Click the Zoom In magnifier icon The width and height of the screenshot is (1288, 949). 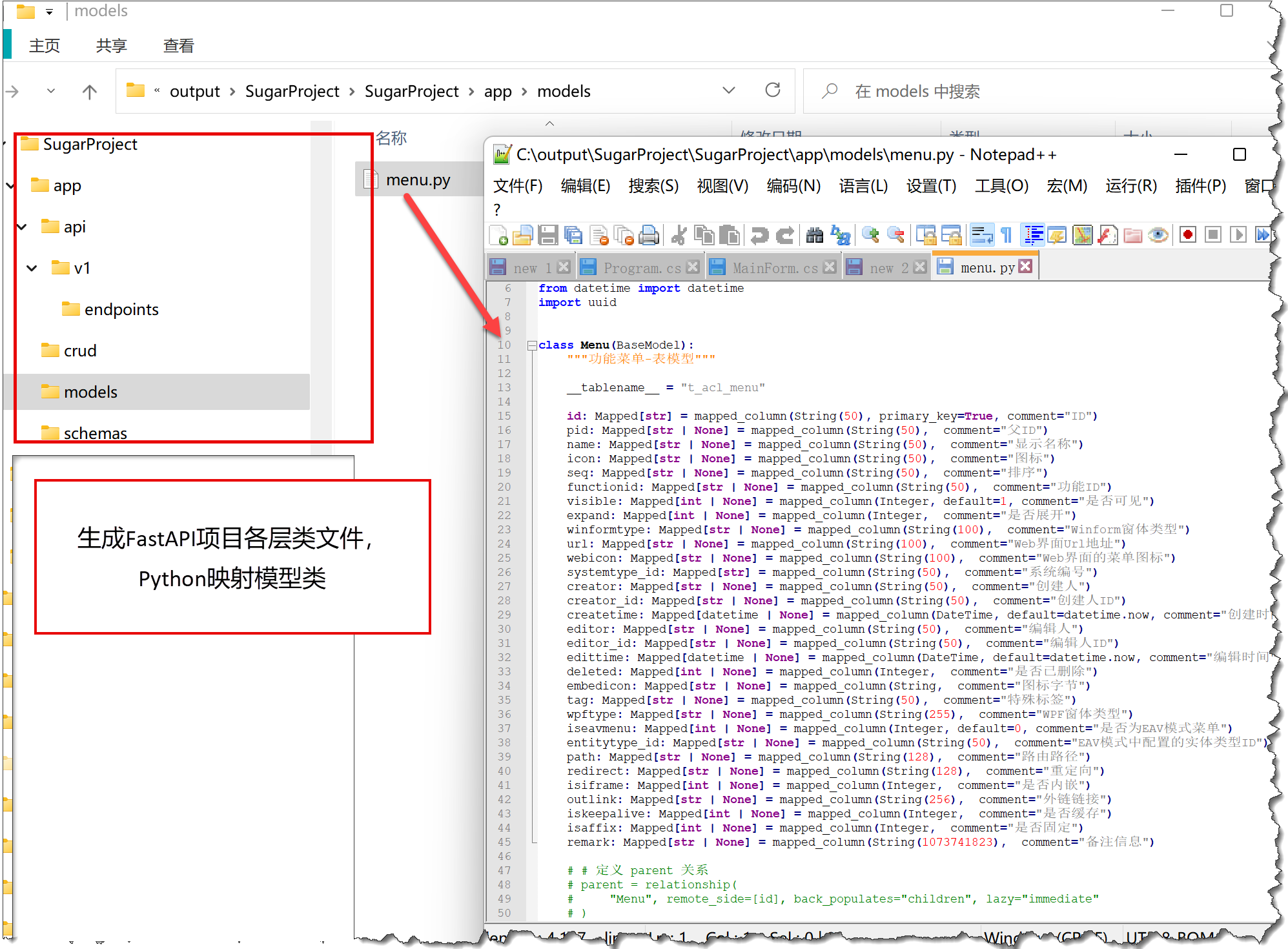click(870, 236)
